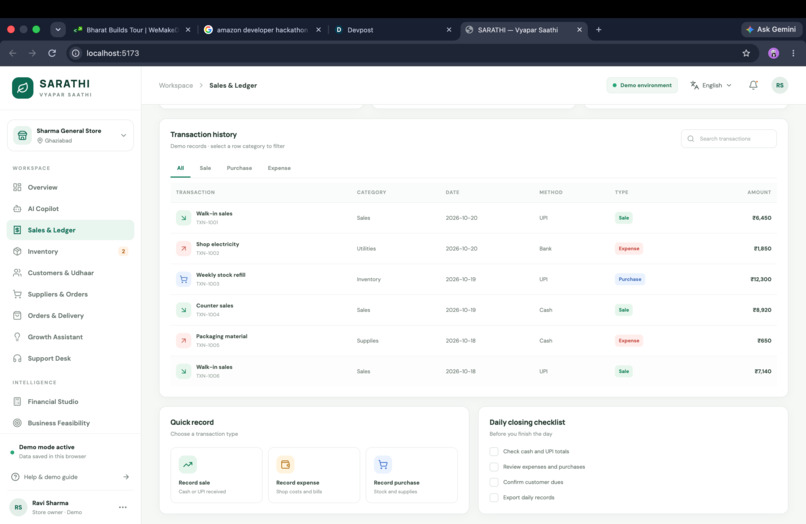Click the Record expense card
Viewport: 806px width, 524px height.
tap(314, 475)
